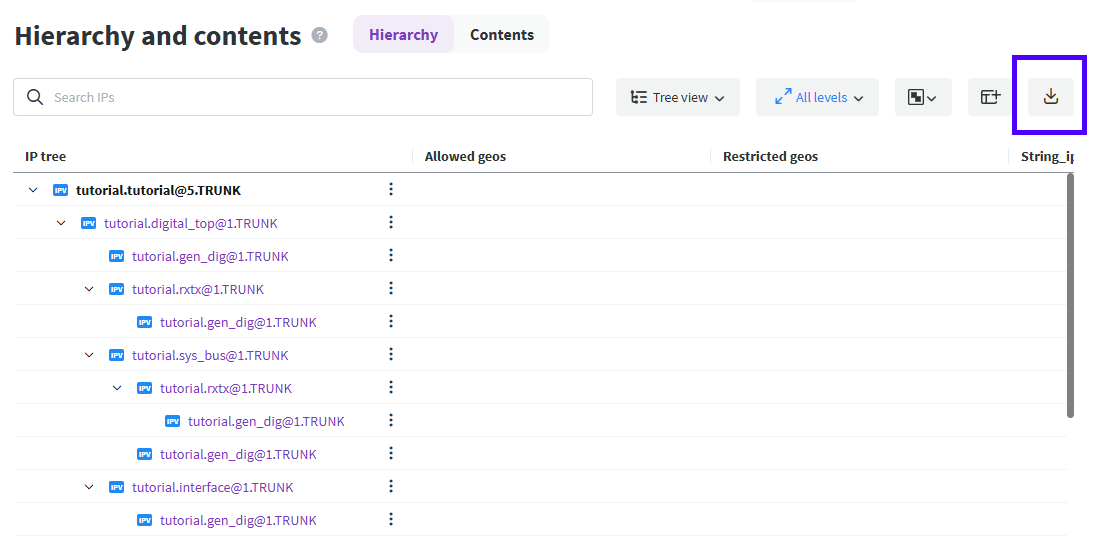Click the vertical scrollbar of the IP tree
The width and height of the screenshot is (1094, 545).
click(x=1070, y=295)
